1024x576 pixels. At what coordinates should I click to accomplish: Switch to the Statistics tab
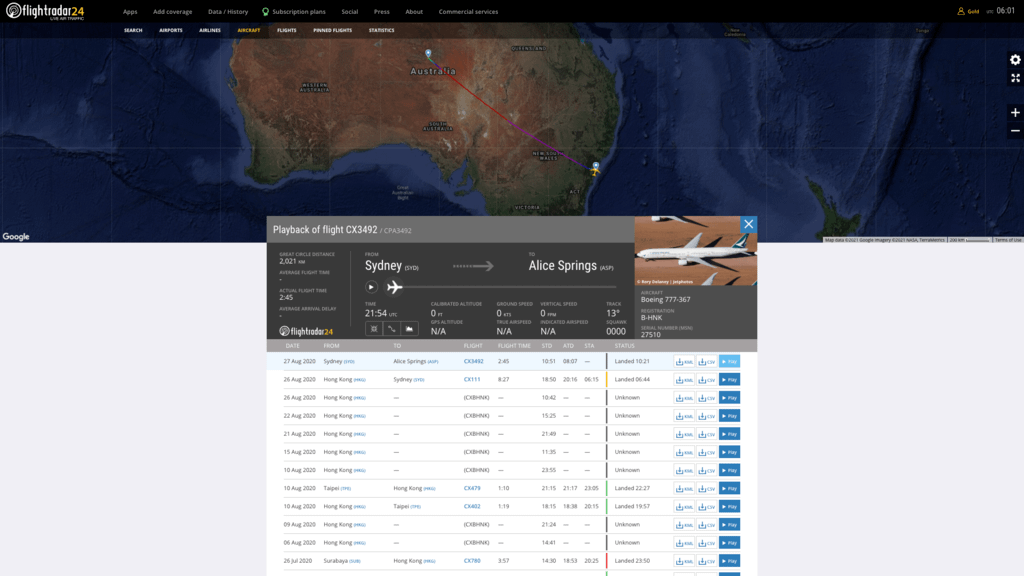[381, 30]
